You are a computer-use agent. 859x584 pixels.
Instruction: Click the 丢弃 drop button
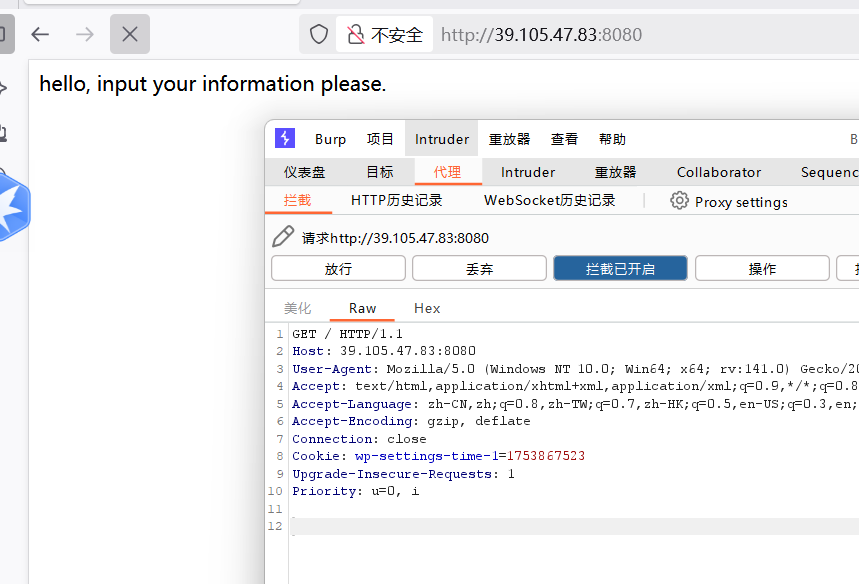click(479, 268)
